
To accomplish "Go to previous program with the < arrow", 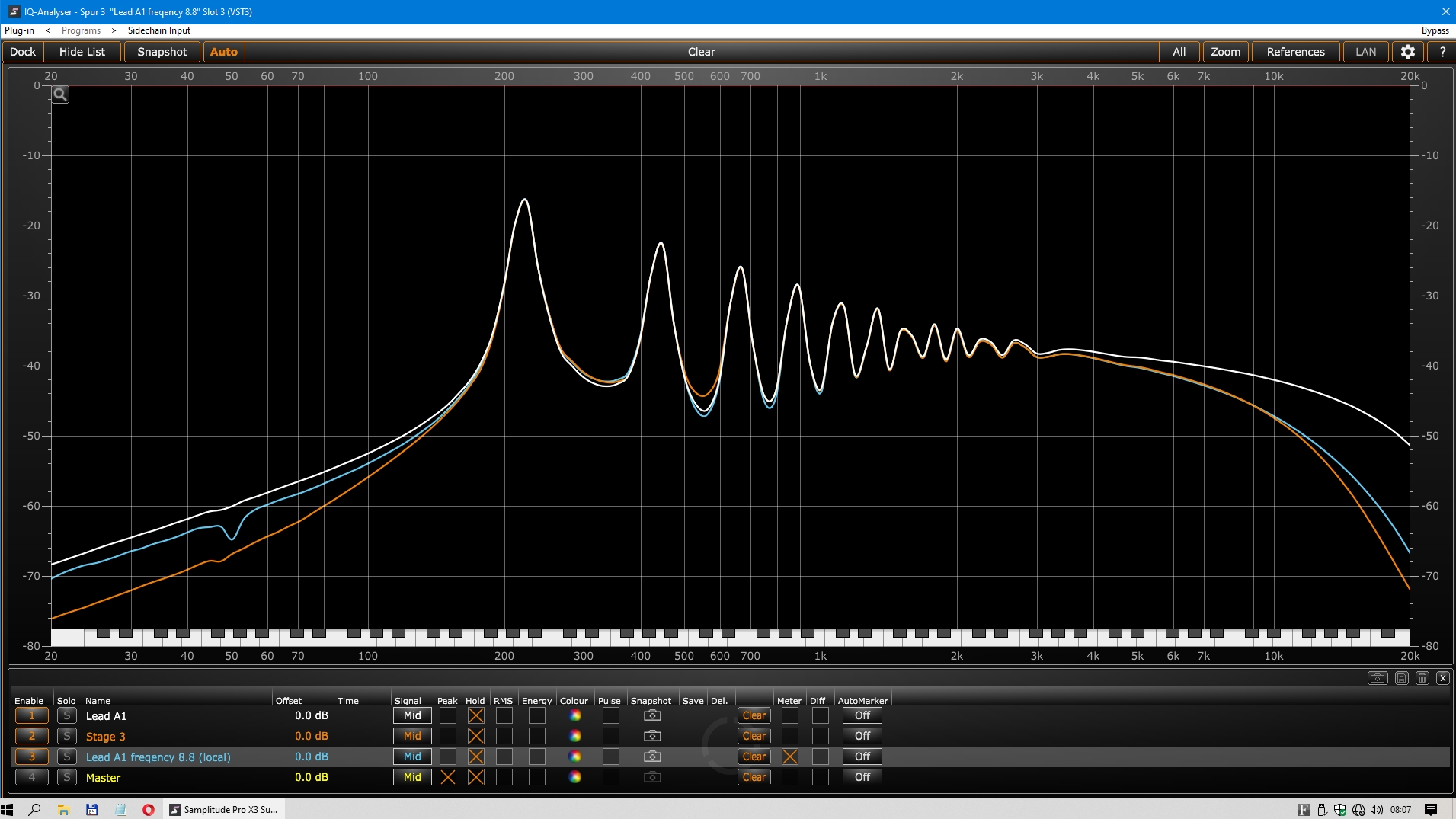I will pos(47,30).
